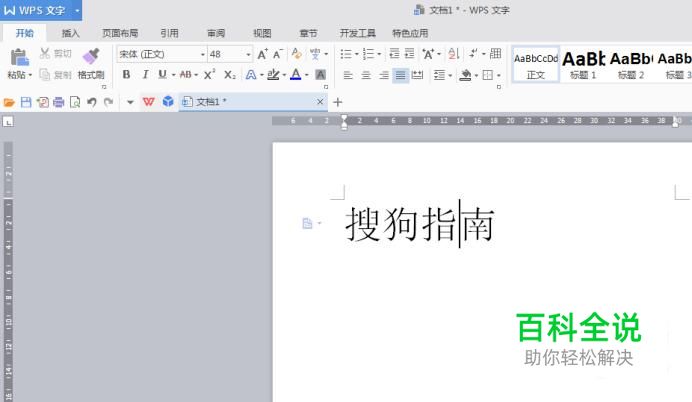Click the paragraph layout icon beside text
This screenshot has width=692, height=402.
tap(308, 224)
